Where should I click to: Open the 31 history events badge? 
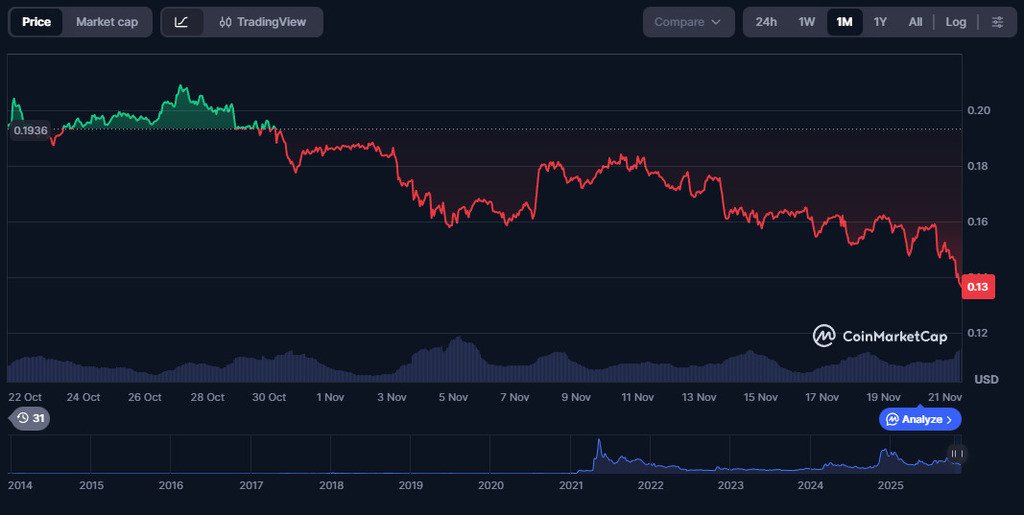31,418
